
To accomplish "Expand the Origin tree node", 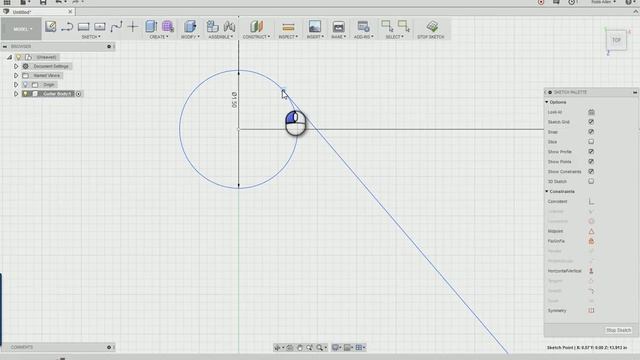I will (16, 84).
